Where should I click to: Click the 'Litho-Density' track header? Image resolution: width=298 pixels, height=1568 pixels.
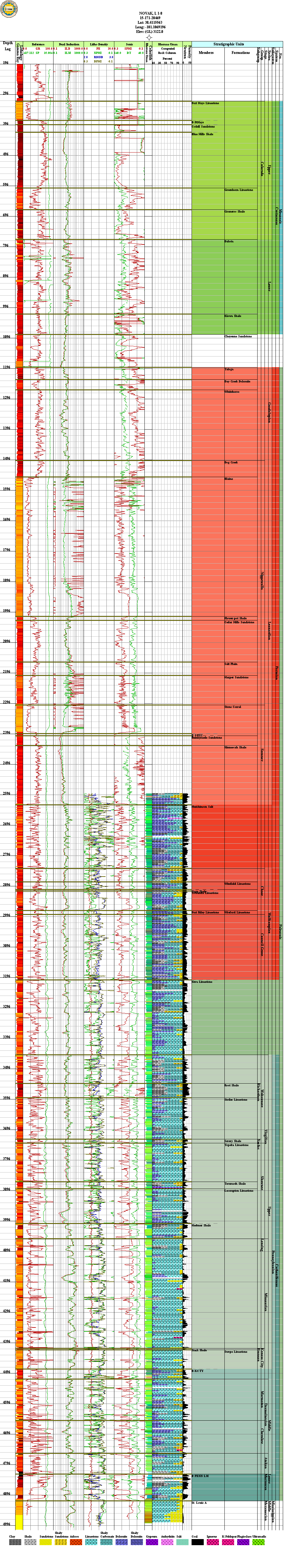99,44
